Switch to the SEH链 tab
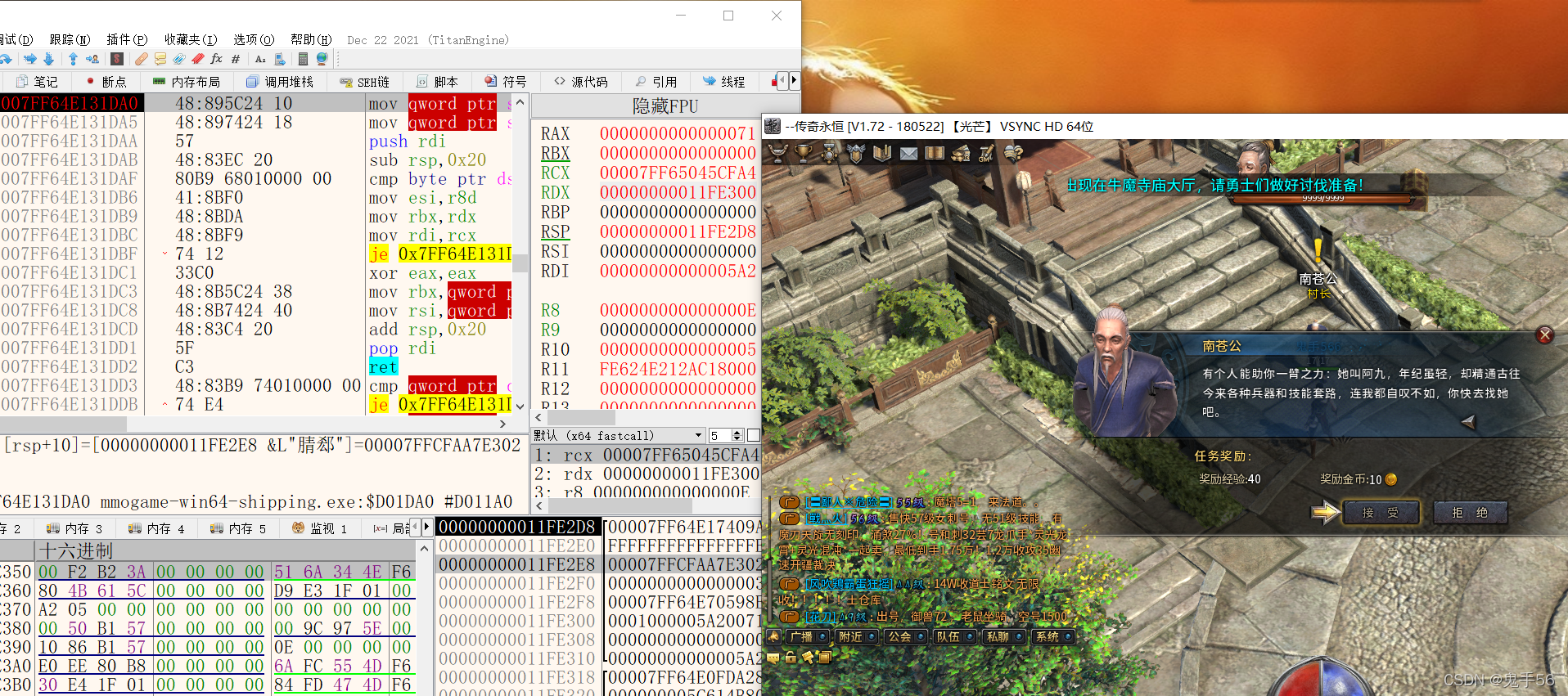Image resolution: width=1568 pixels, height=696 pixels. tap(365, 82)
